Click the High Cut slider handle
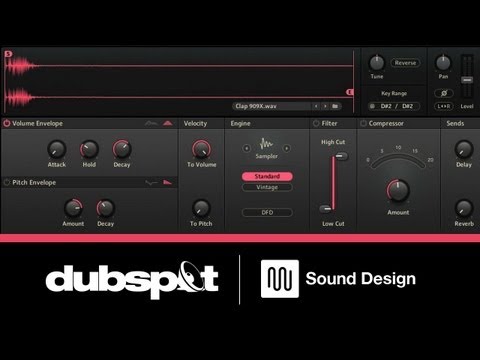 tap(341, 156)
